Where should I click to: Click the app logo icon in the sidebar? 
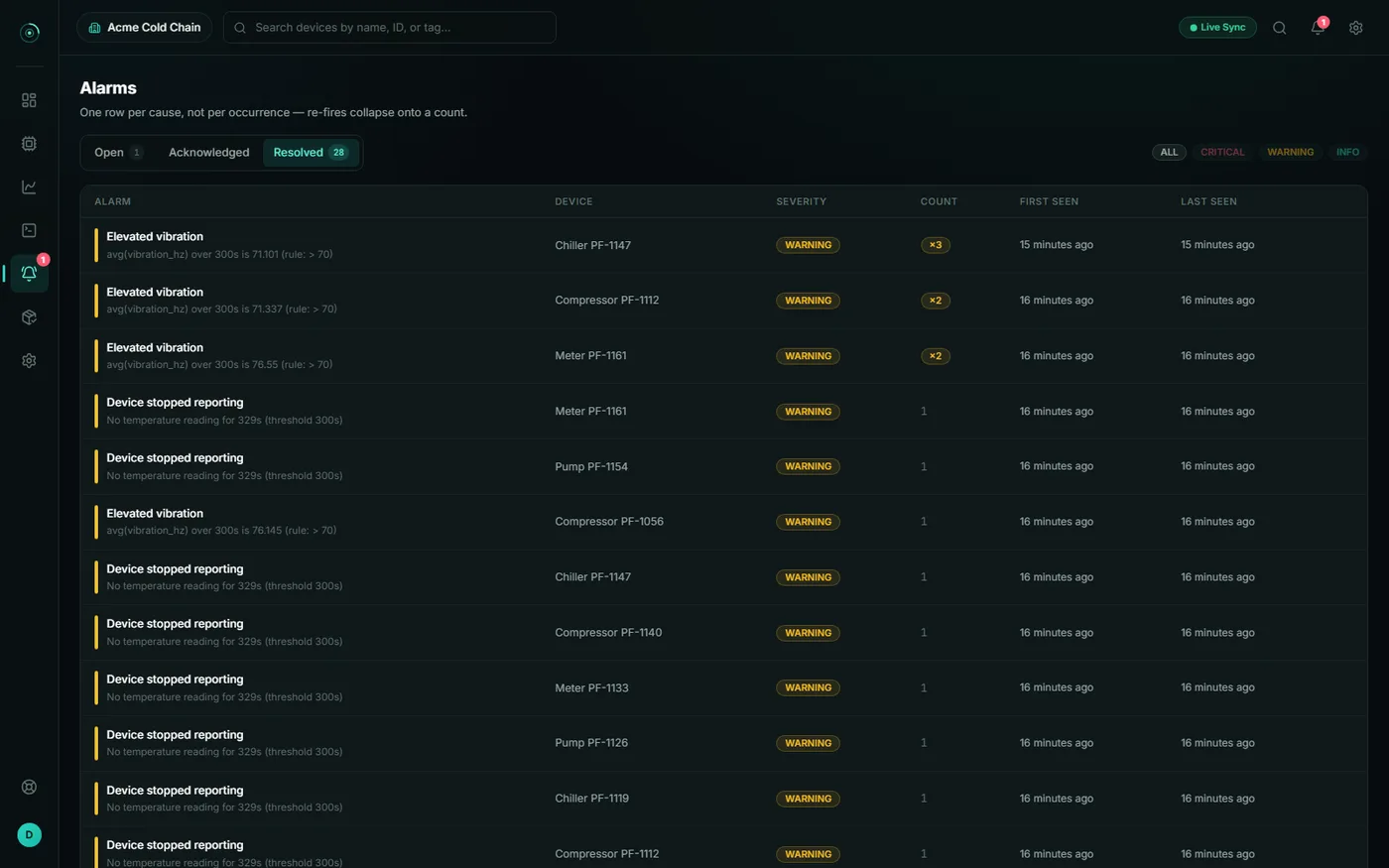30,33
